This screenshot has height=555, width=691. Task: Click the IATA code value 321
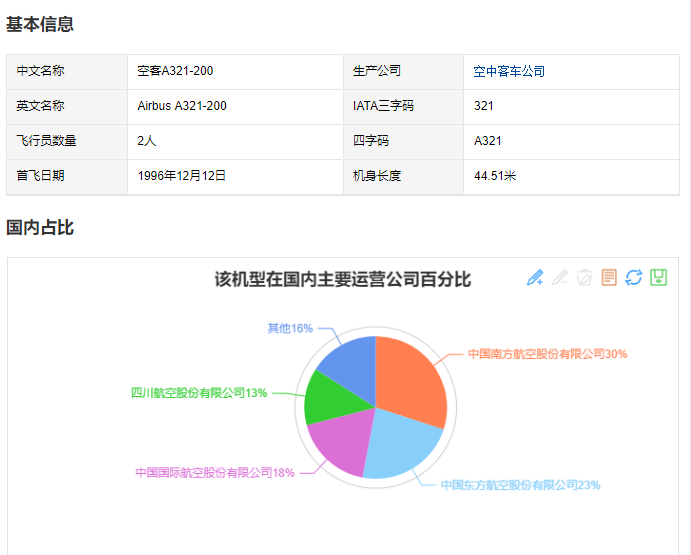[x=572, y=106]
